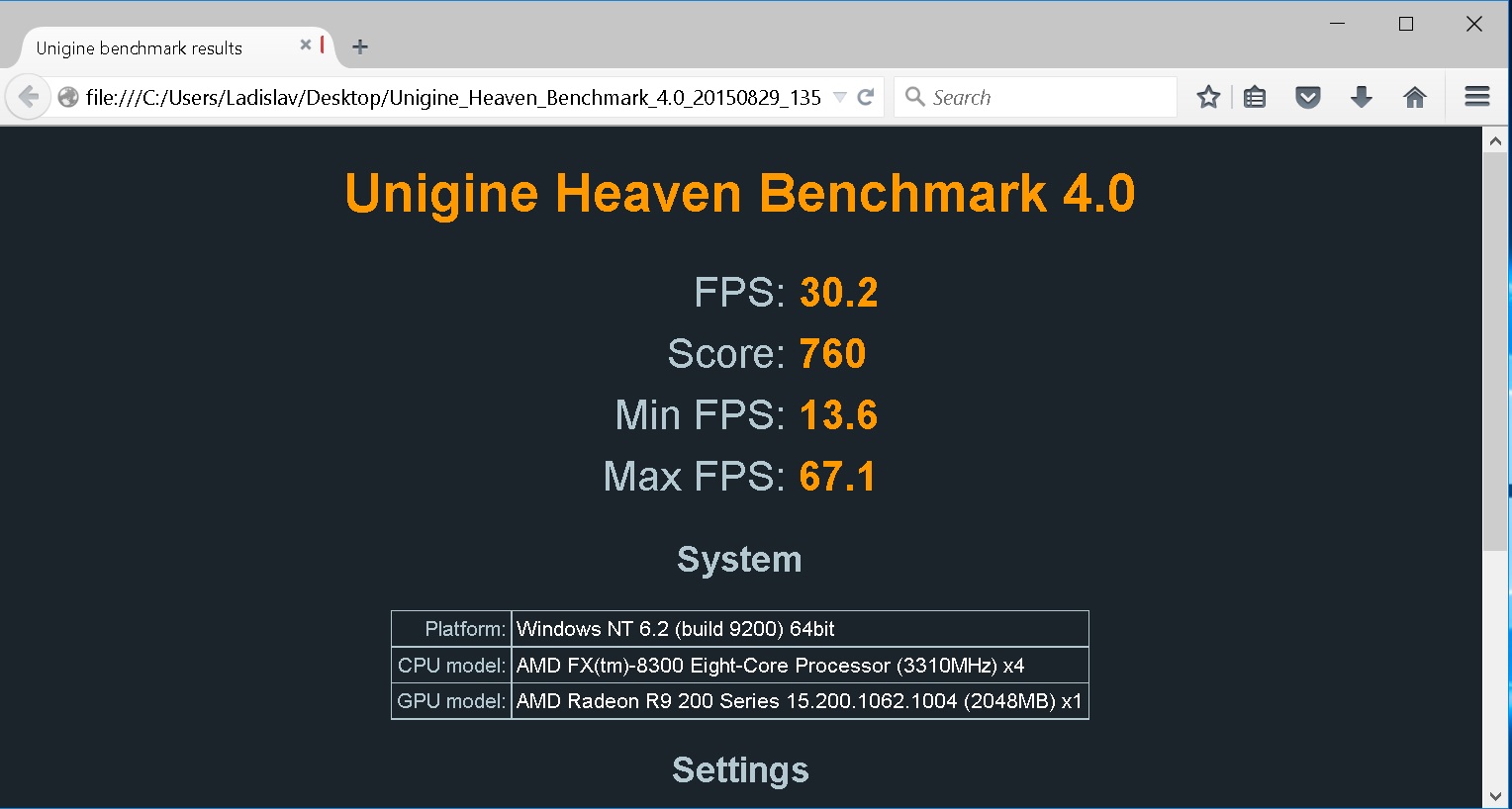Maximize the browser window
Image resolution: width=1512 pixels, height=809 pixels.
[1406, 24]
